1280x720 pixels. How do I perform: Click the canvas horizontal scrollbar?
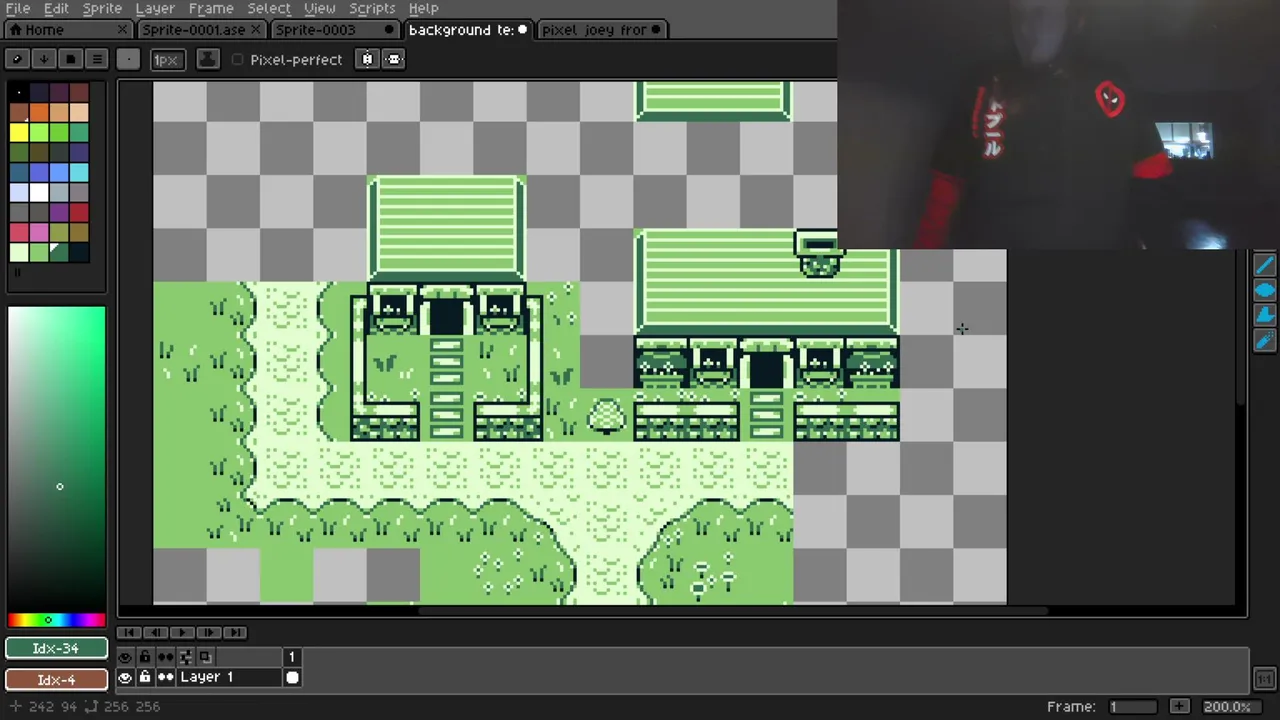coord(733,611)
